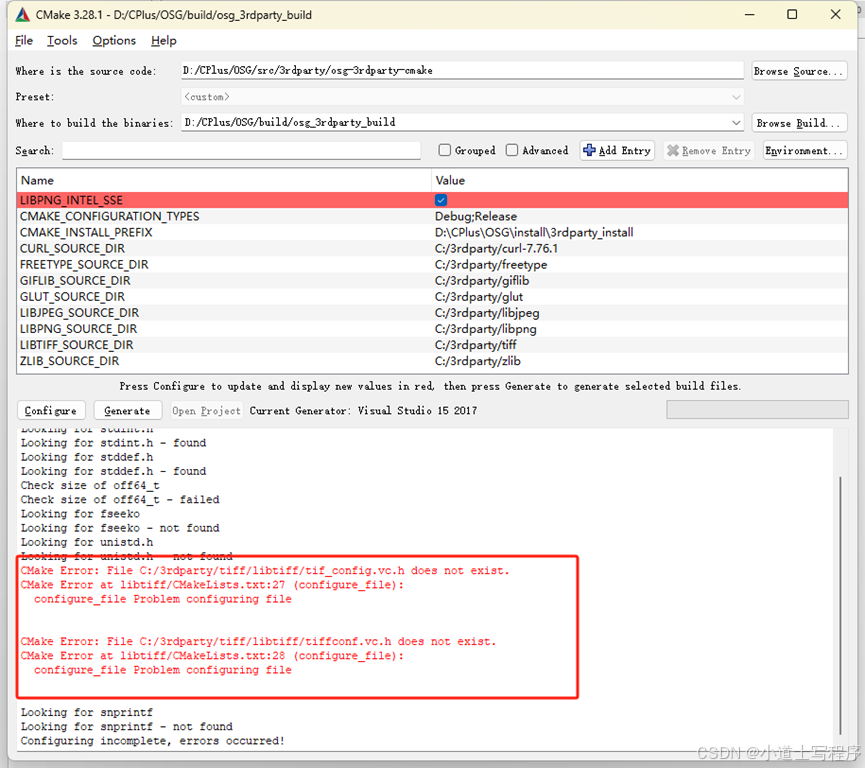This screenshot has height=768, width=865.
Task: Open the build binaries path dropdown
Action: point(737,122)
